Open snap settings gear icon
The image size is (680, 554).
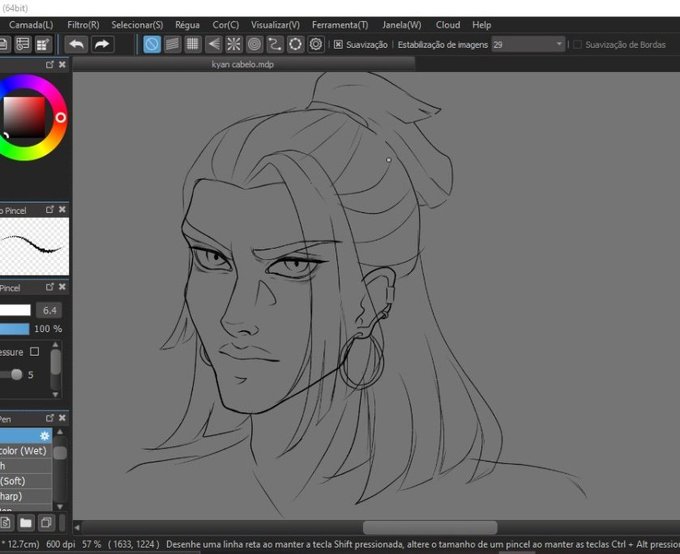(316, 44)
